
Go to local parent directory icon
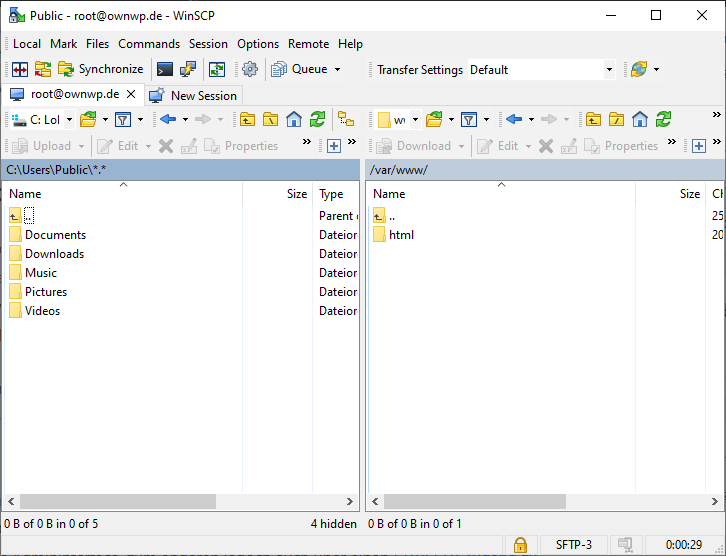248,119
